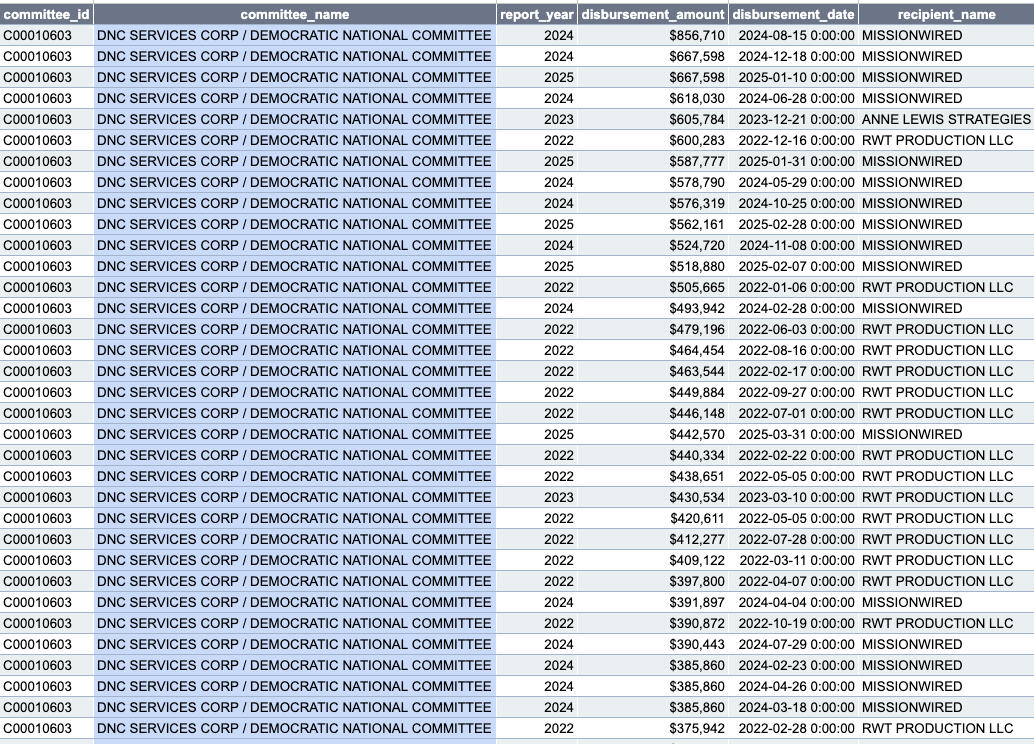Click the report_year column header

point(537,14)
